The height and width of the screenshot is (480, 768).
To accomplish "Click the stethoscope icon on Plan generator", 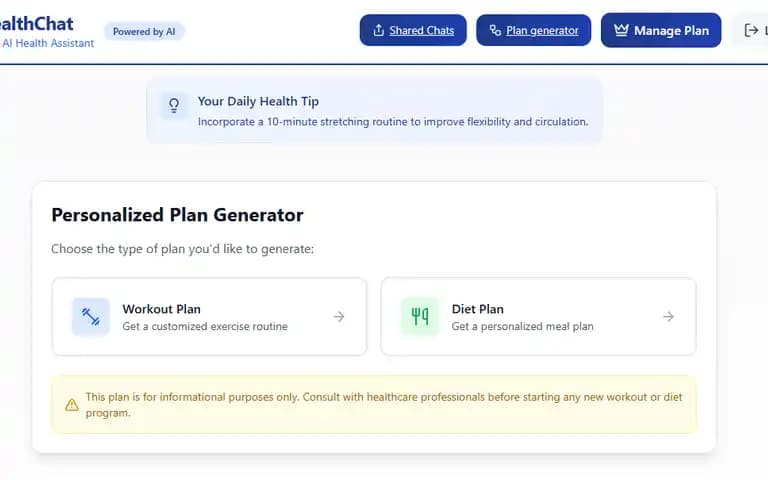I will pyautogui.click(x=495, y=30).
